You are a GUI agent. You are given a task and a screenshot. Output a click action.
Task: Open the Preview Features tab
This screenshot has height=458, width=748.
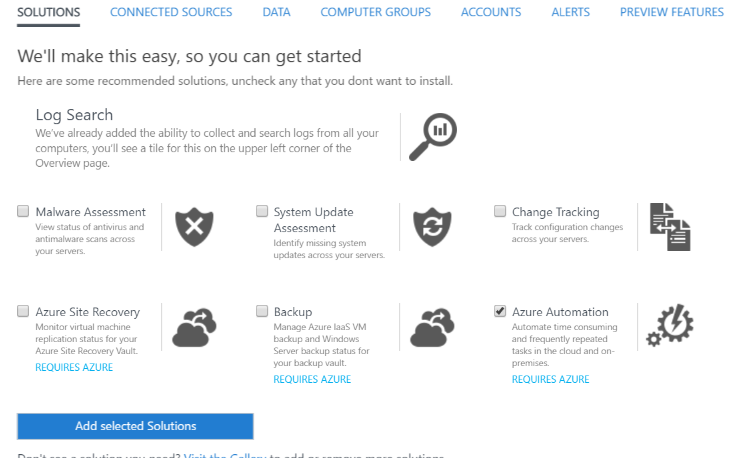672,12
